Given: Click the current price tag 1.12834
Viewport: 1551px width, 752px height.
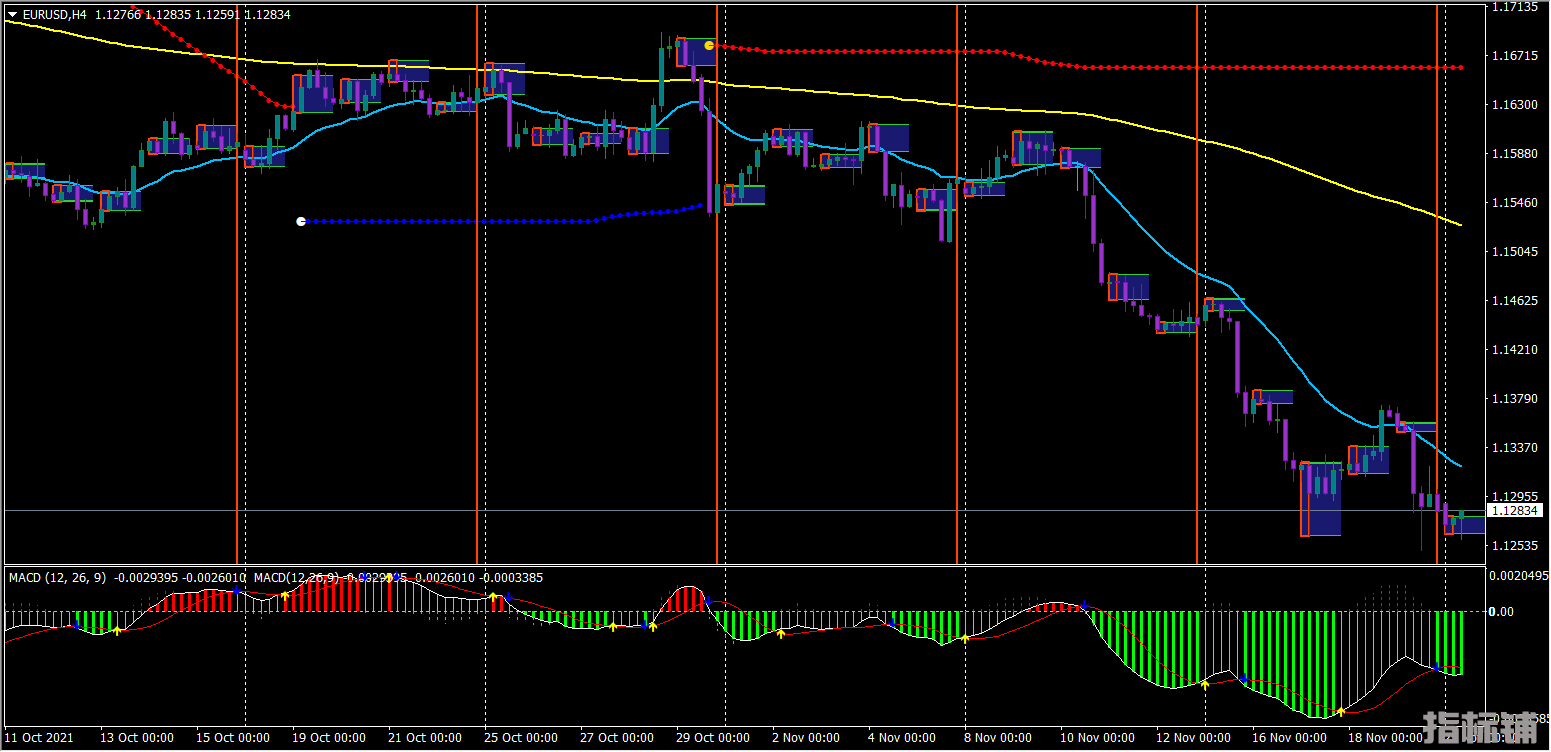Looking at the screenshot, I should tap(1515, 511).
